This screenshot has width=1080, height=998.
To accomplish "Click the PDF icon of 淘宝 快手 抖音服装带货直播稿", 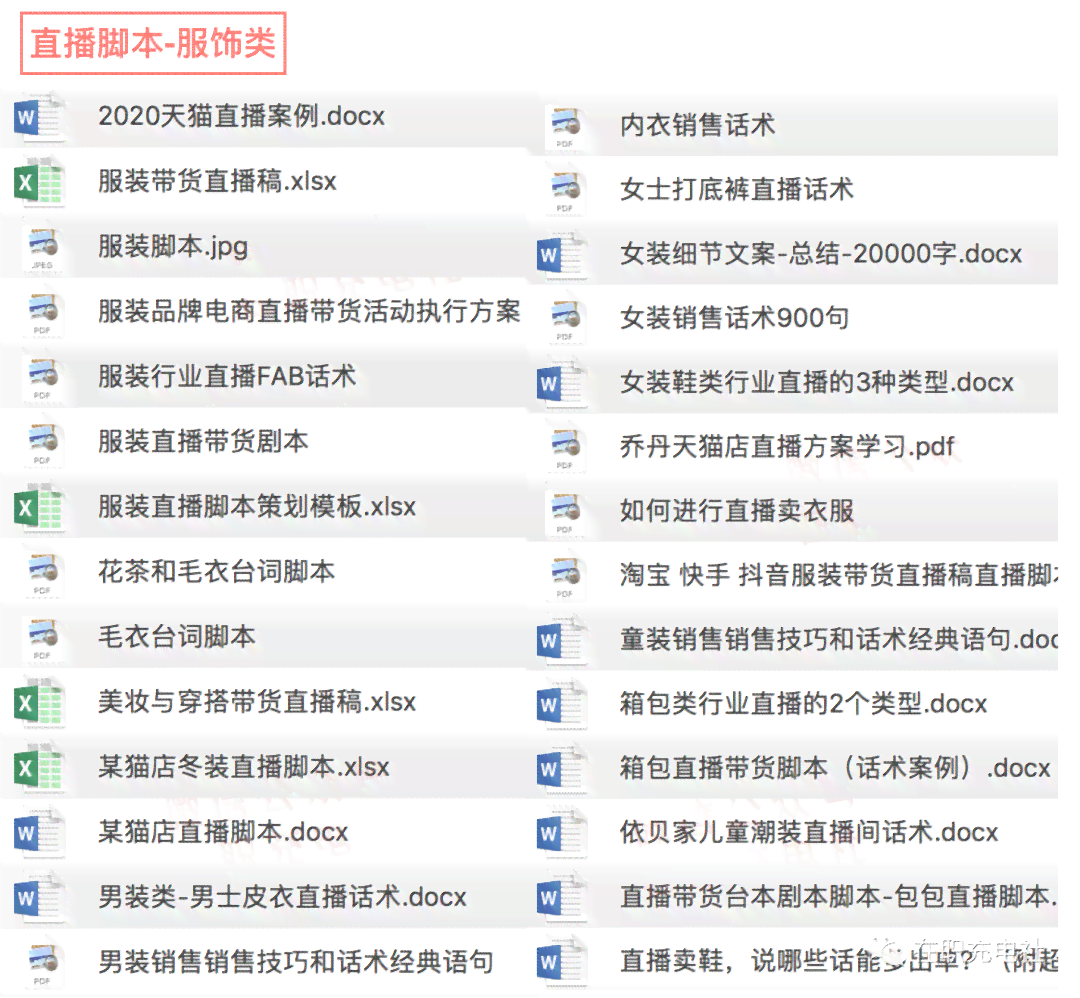I will pos(565,576).
